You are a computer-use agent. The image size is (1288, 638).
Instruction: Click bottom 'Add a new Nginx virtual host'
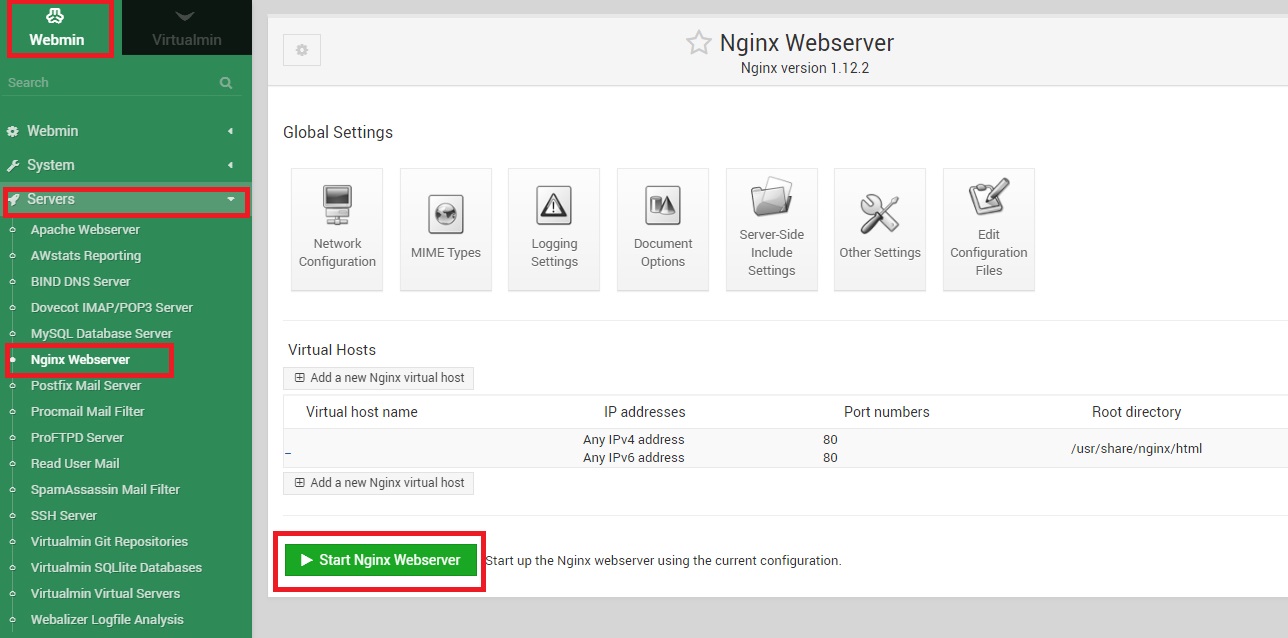pyautogui.click(x=379, y=483)
